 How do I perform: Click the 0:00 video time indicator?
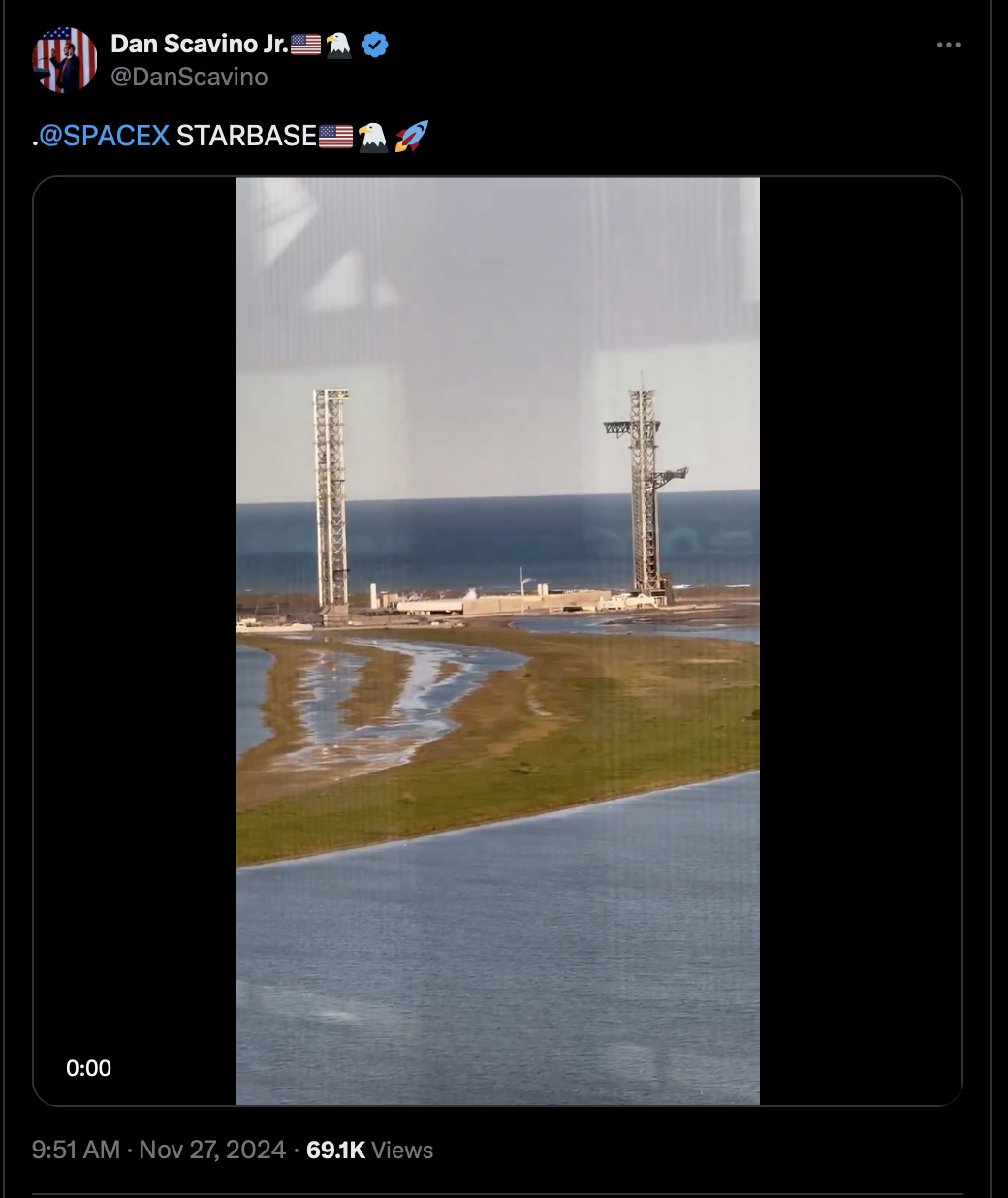pyautogui.click(x=88, y=1068)
